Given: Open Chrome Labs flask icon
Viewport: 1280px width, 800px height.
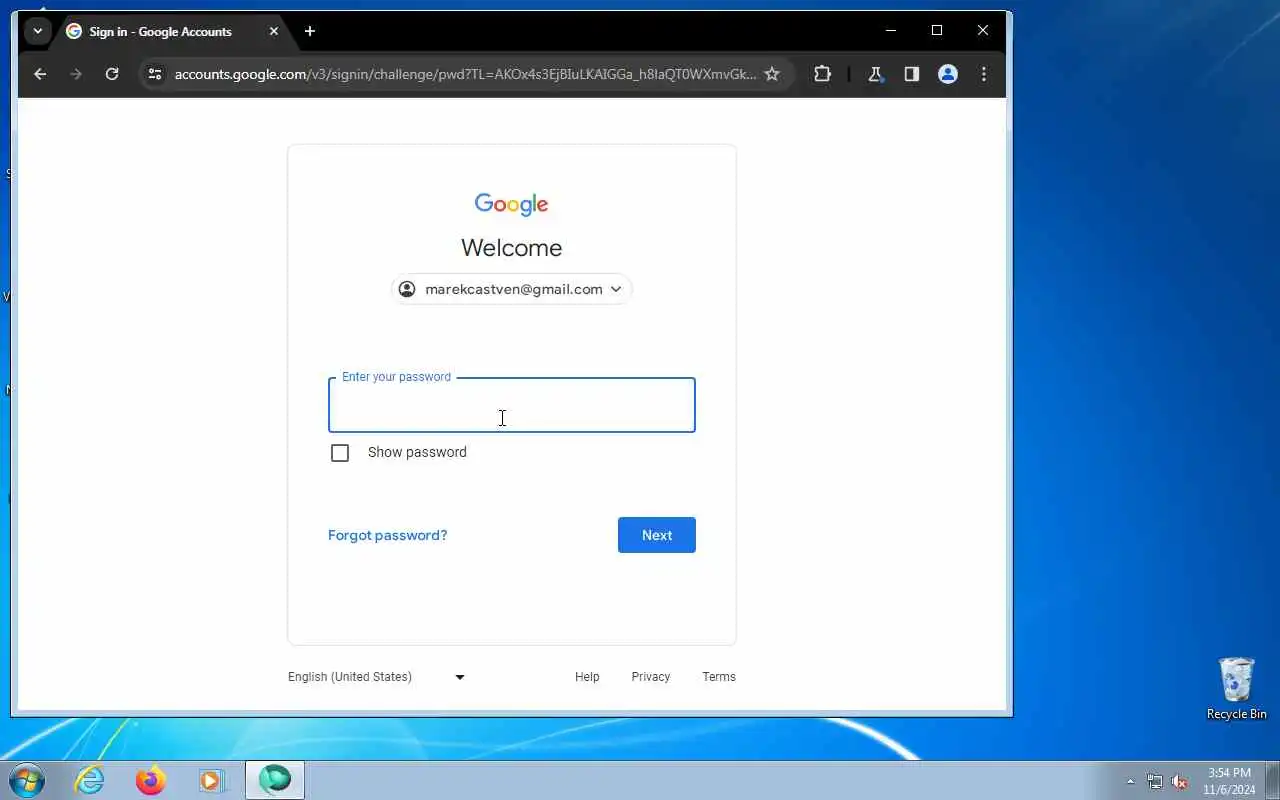Looking at the screenshot, I should point(875,74).
